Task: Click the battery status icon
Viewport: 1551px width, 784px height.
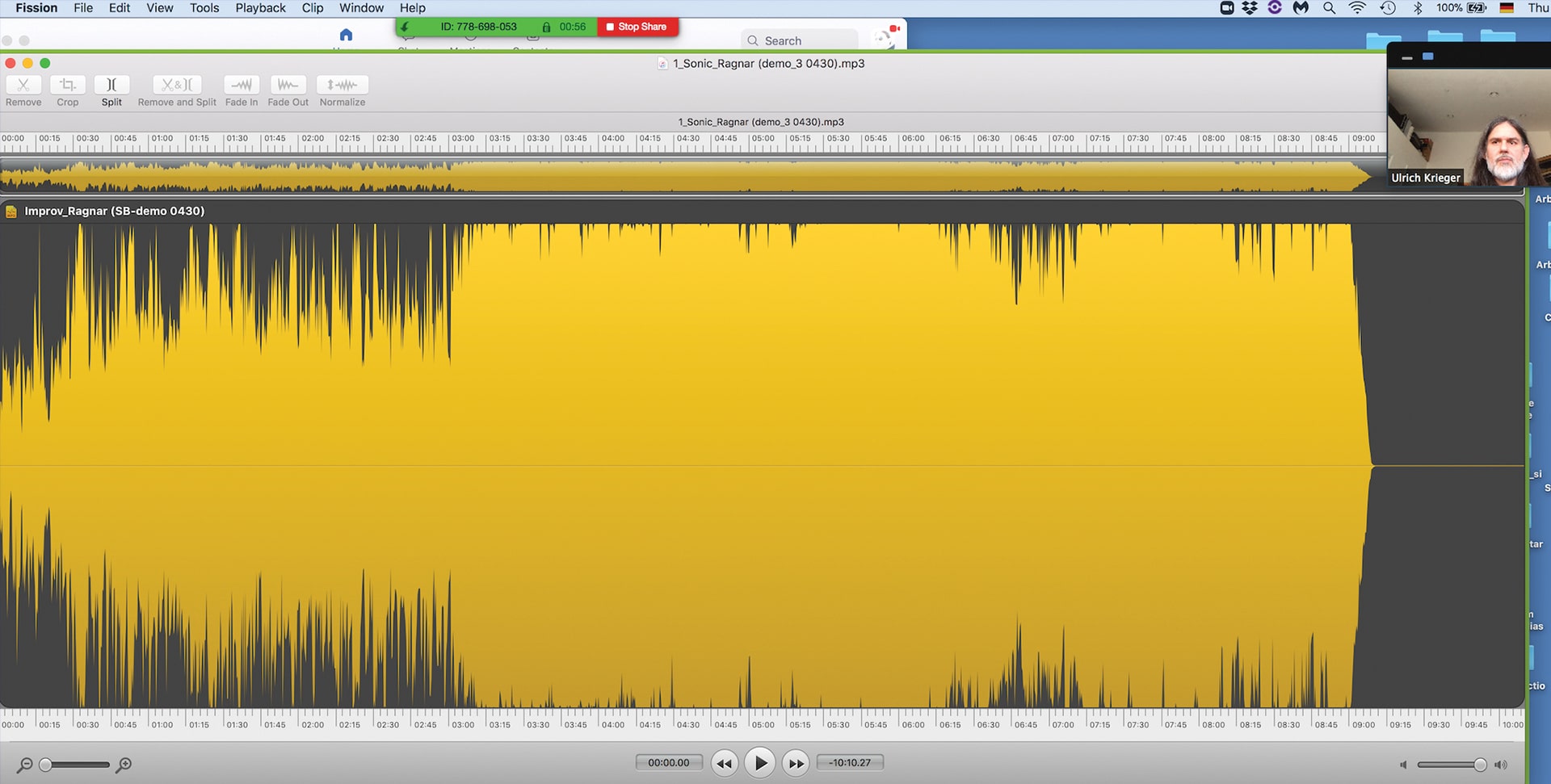Action: (1477, 8)
